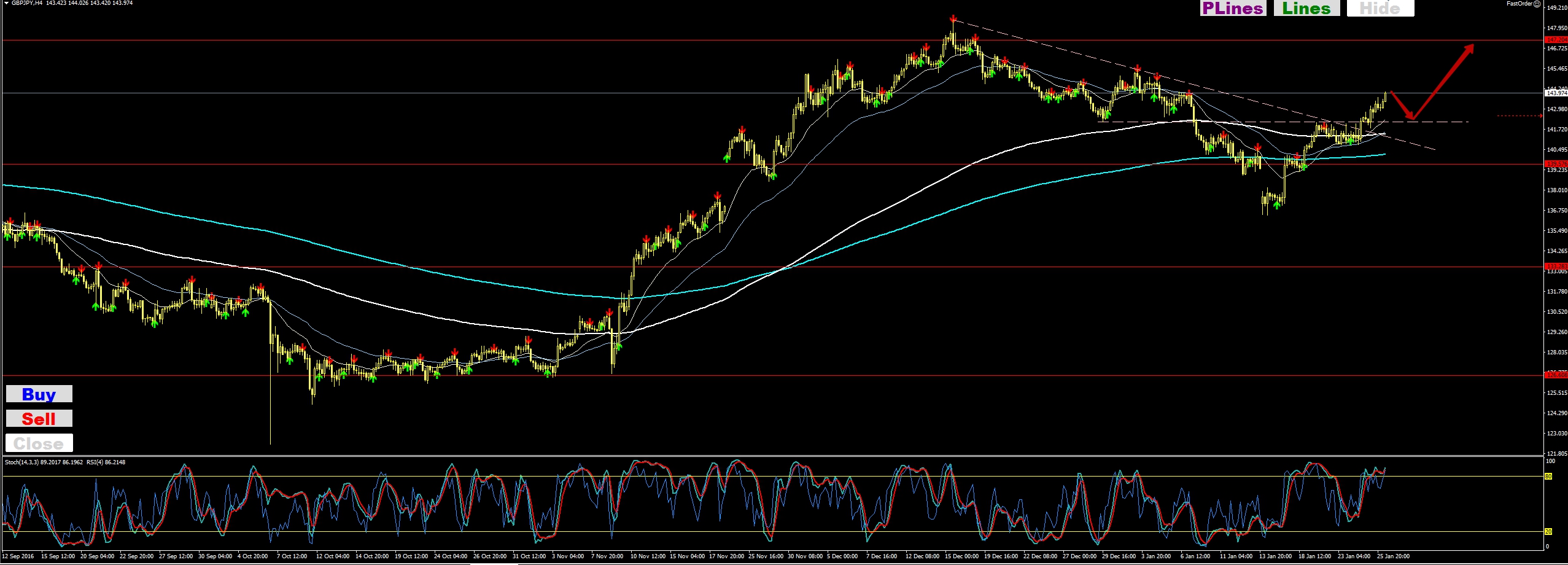This screenshot has height=565, width=1568.
Task: Click the 7 Nov 20:00 date label
Action: tap(608, 556)
